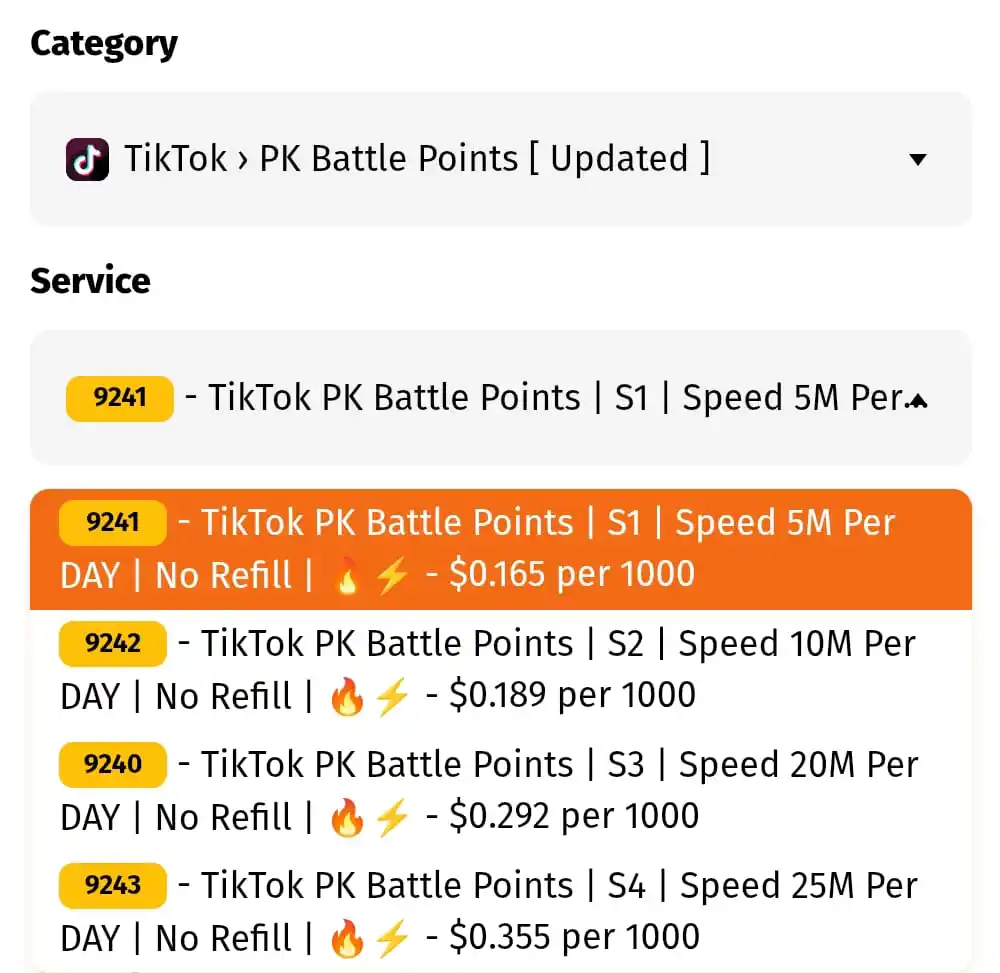Choose service 9243 S4 Speed 25M option
Image resolution: width=1000 pixels, height=973 pixels.
click(501, 912)
